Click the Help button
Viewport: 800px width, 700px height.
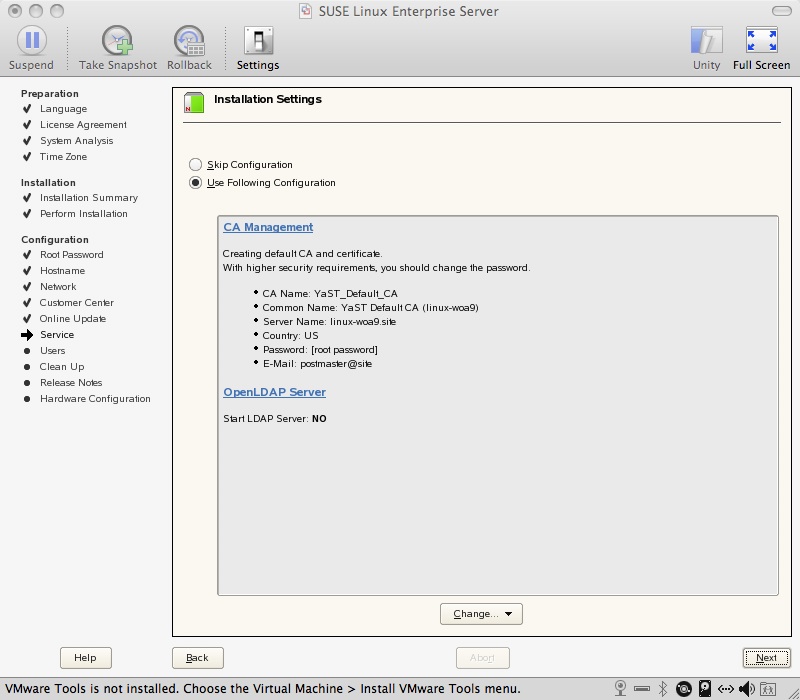pos(85,658)
